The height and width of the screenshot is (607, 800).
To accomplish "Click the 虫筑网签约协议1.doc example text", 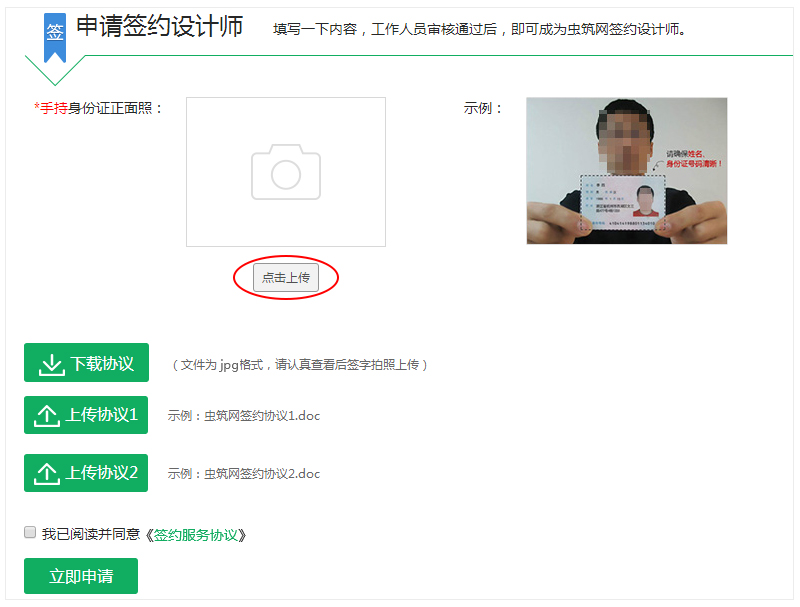I will tap(262, 415).
